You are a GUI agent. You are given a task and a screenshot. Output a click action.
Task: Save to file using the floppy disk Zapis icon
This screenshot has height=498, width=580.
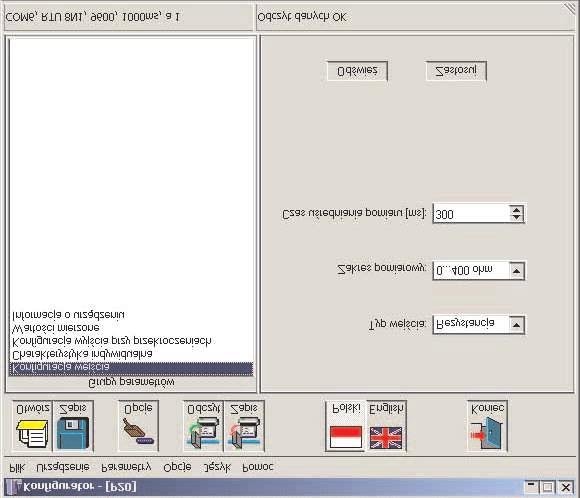(x=73, y=426)
